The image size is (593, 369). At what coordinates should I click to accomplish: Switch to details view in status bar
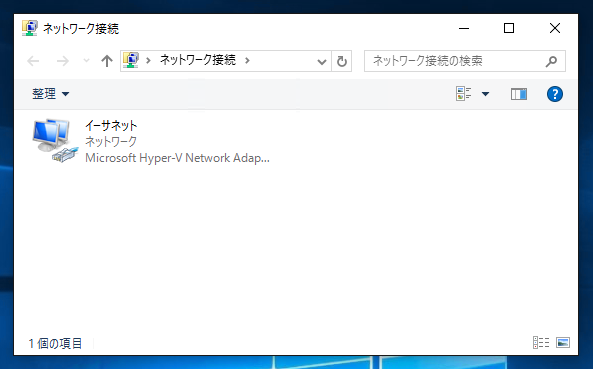[541, 343]
